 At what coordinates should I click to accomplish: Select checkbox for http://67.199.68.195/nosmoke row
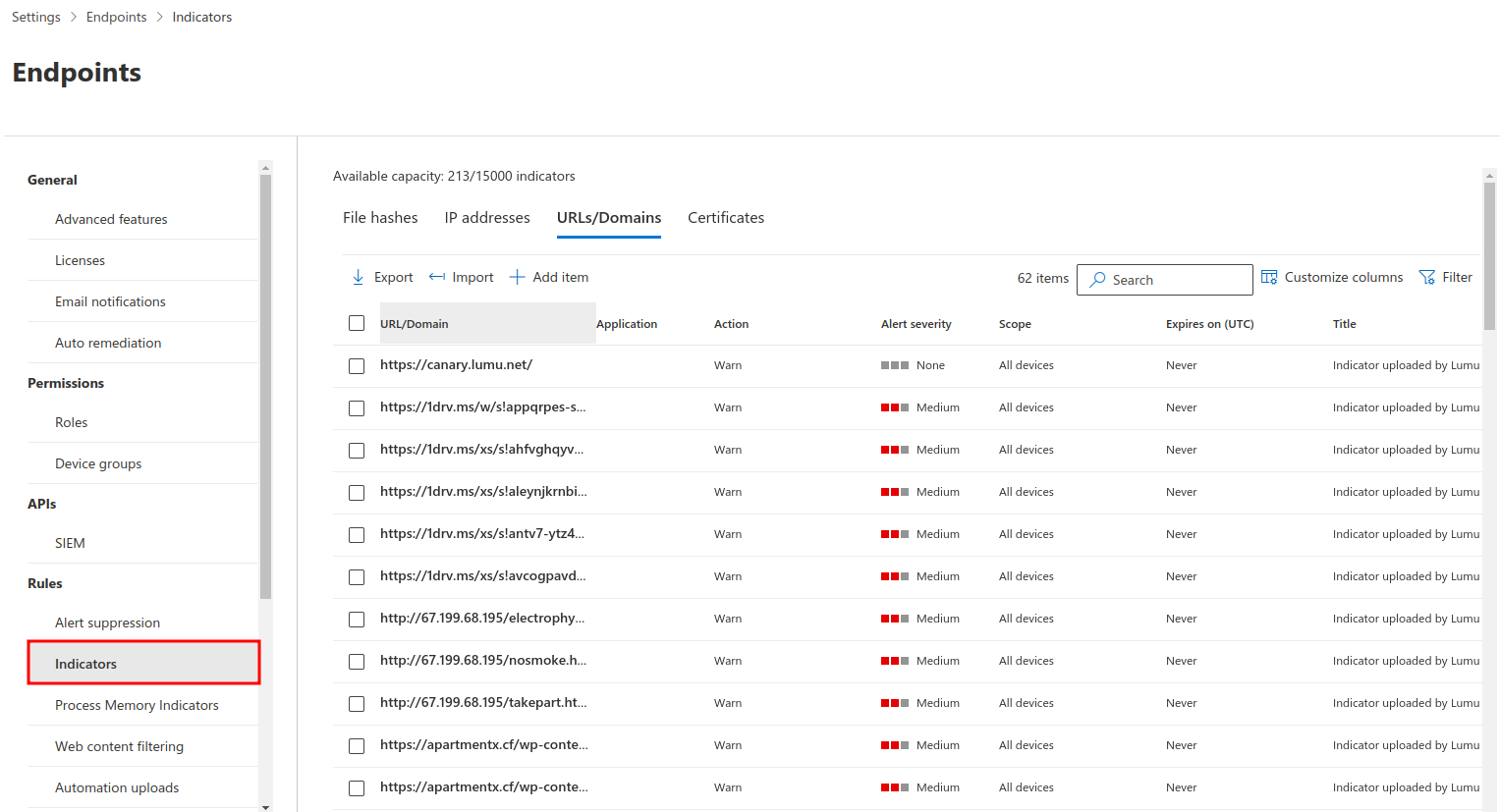click(357, 661)
